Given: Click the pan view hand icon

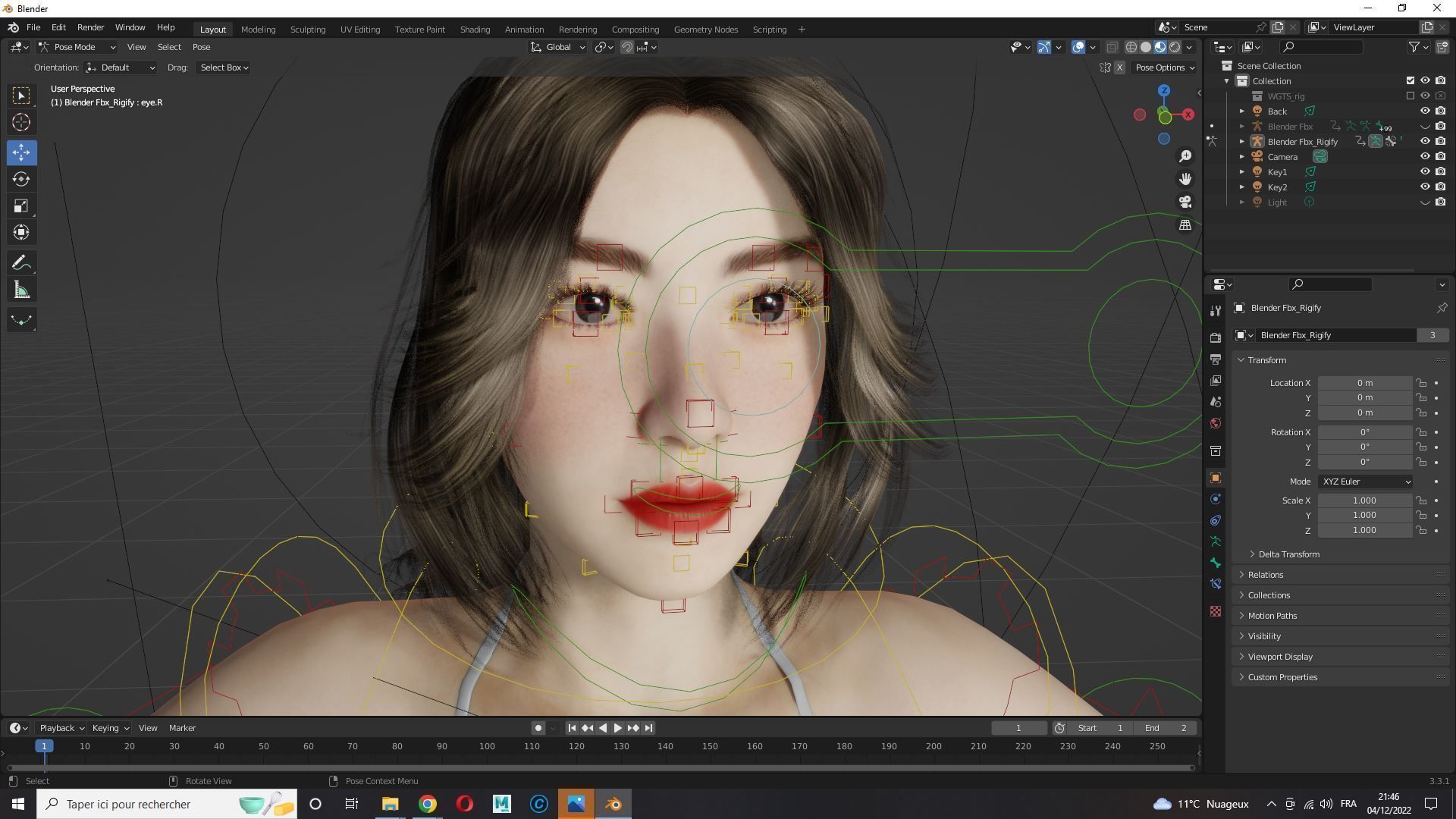Looking at the screenshot, I should click(1185, 179).
